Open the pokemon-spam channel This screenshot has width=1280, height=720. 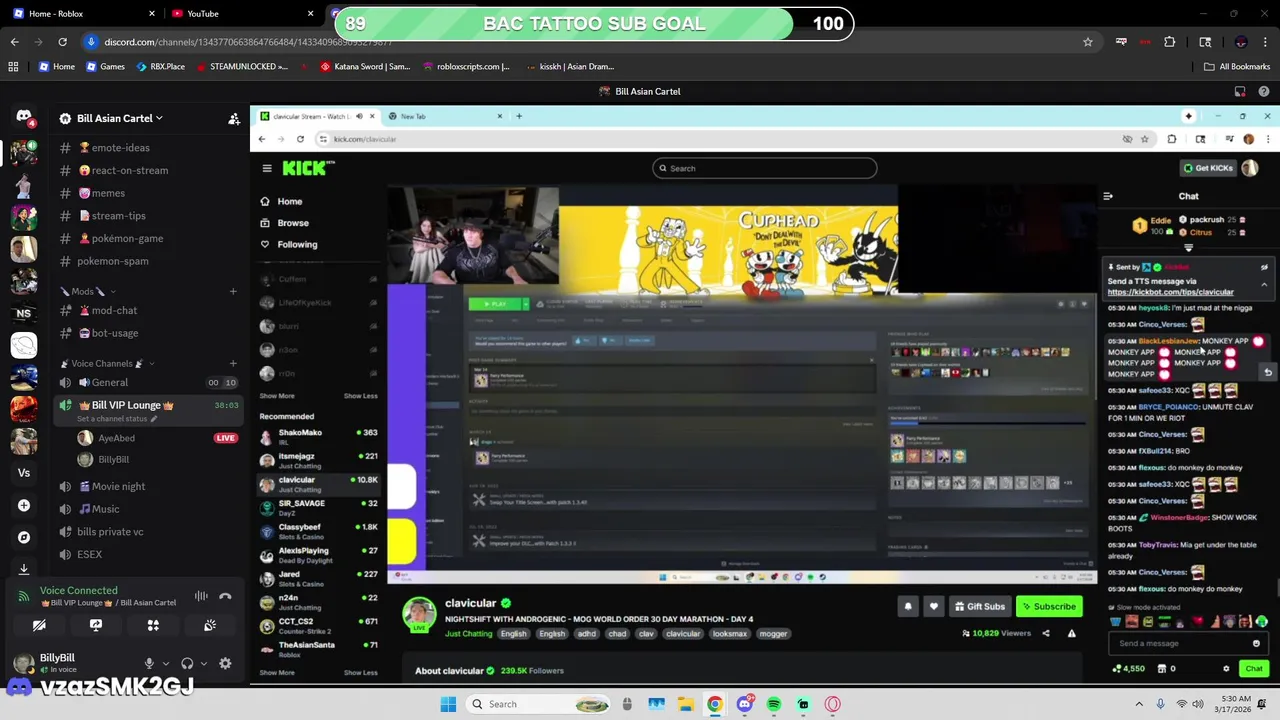[148, 261]
